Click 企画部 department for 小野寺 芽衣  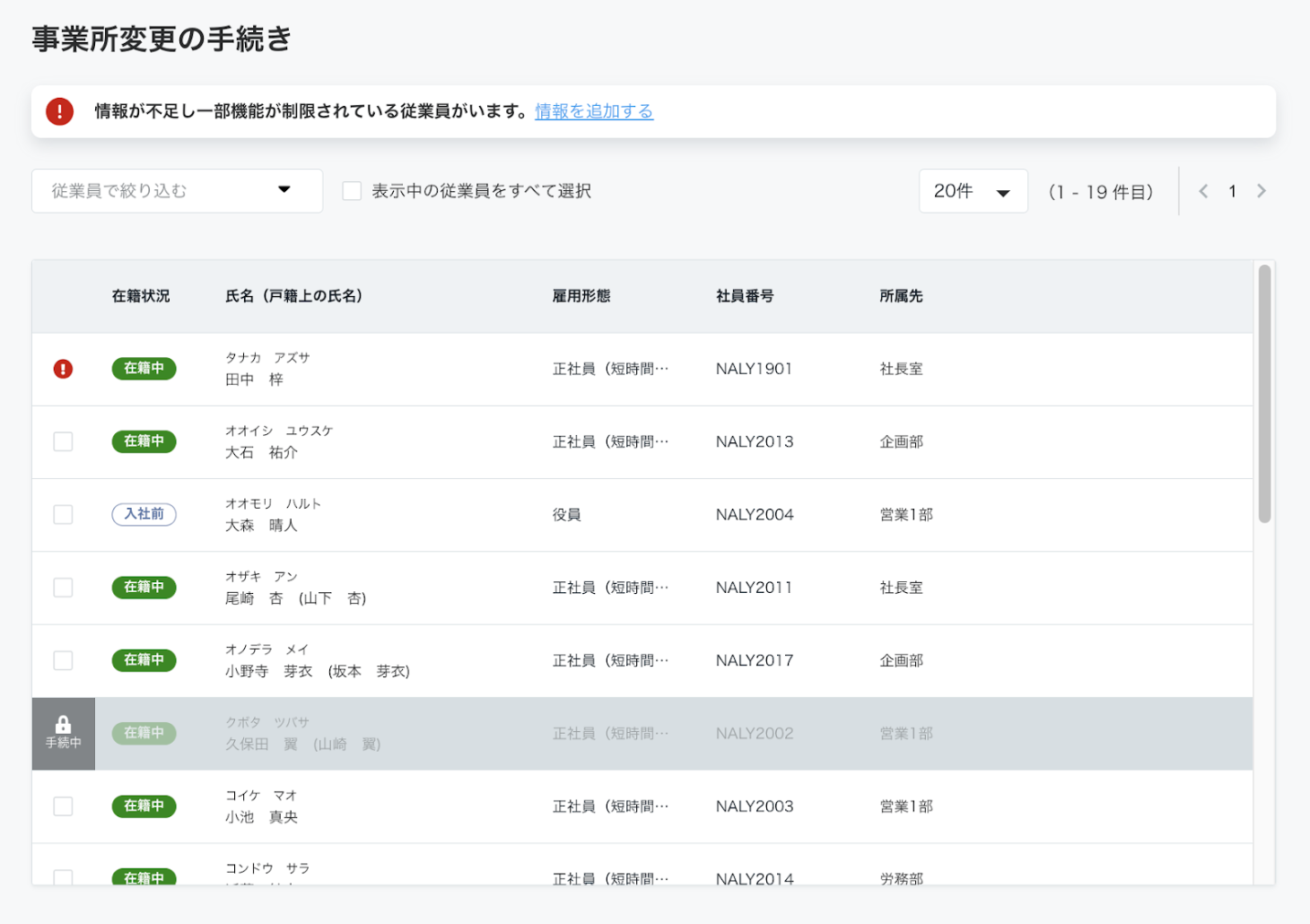[x=901, y=660]
